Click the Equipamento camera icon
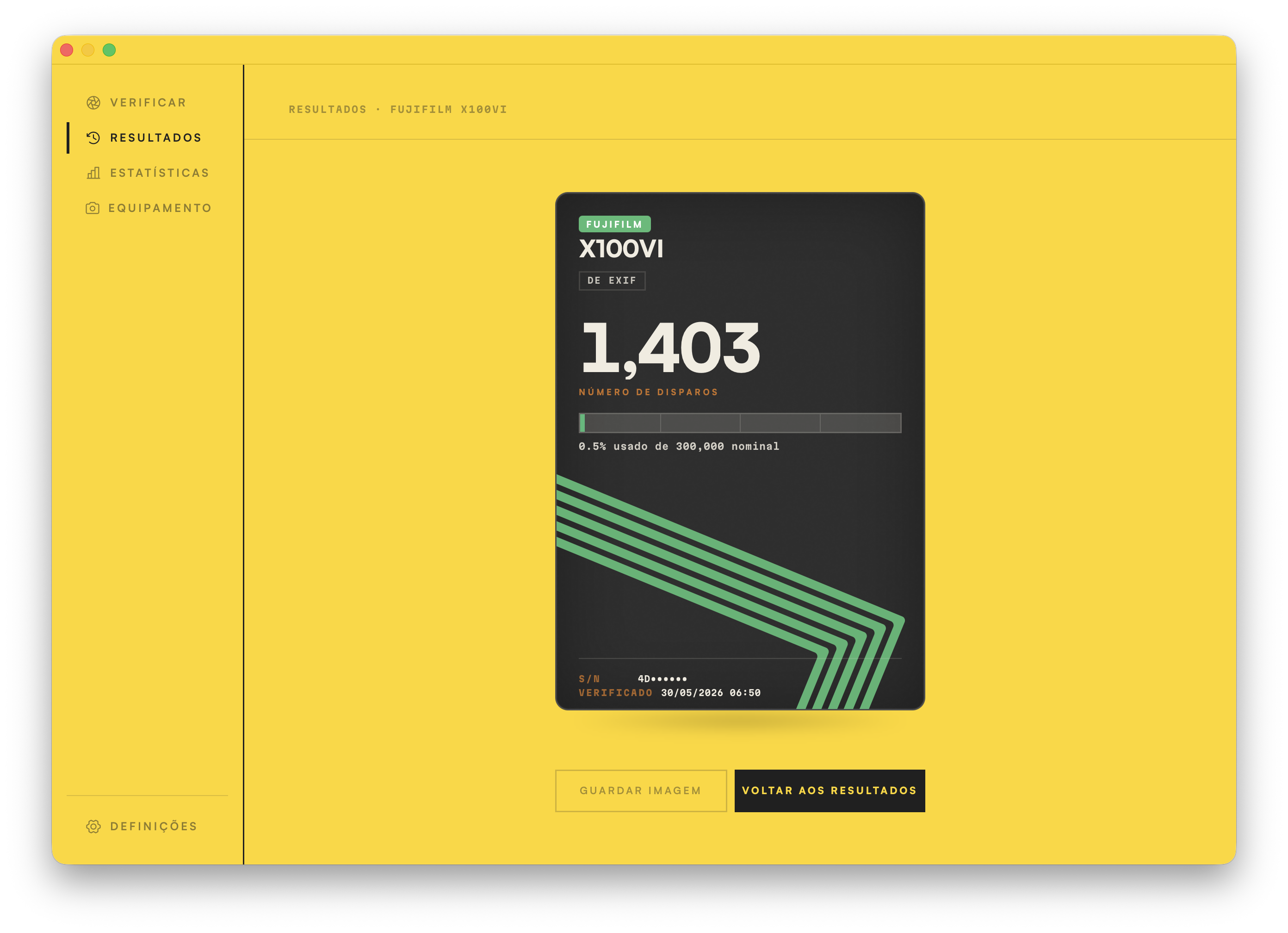1288x933 pixels. pyautogui.click(x=93, y=209)
